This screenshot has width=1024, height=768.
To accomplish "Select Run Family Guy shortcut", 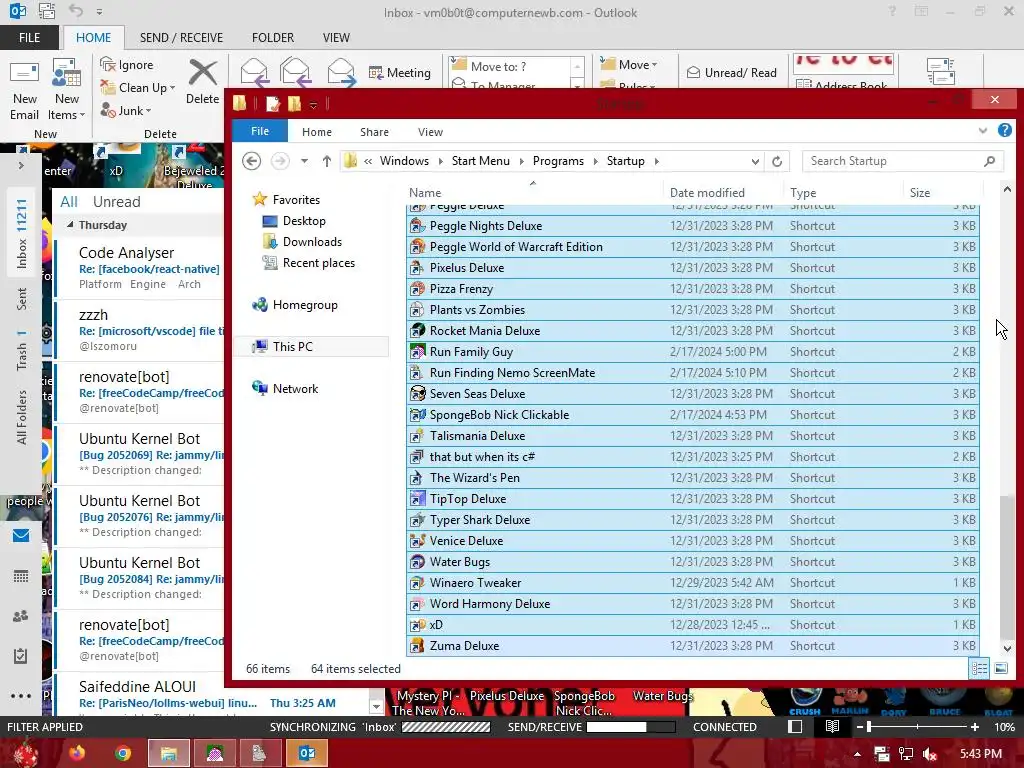I will tap(693, 352).
